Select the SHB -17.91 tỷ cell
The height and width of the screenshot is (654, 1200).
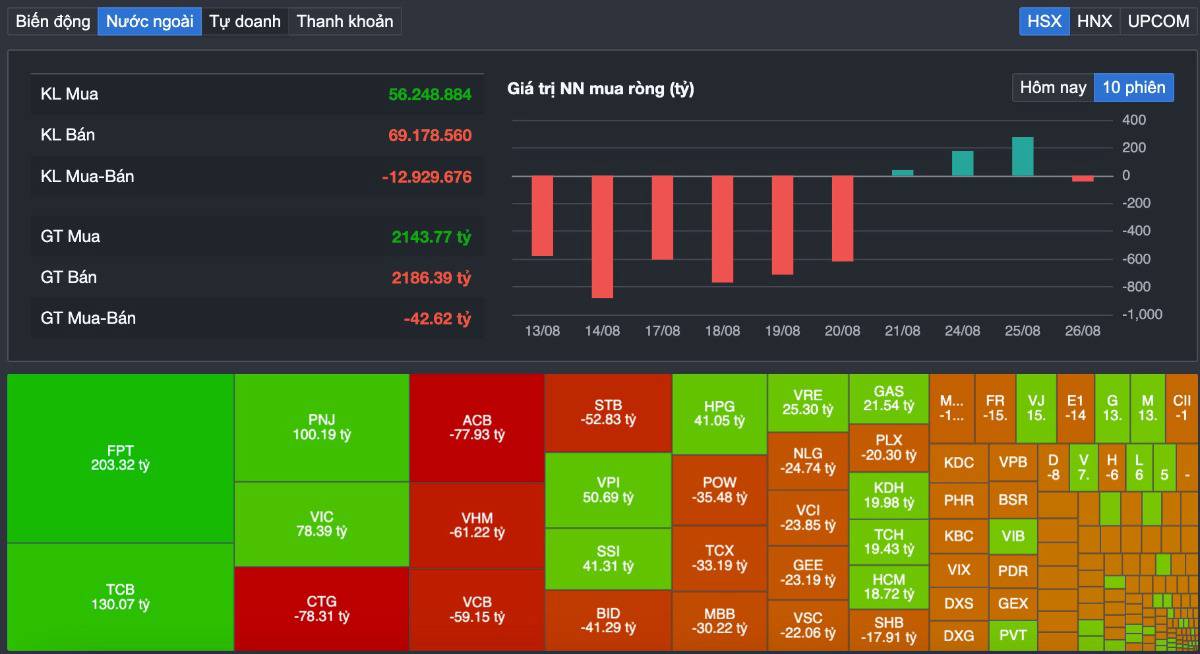pyautogui.click(x=889, y=630)
